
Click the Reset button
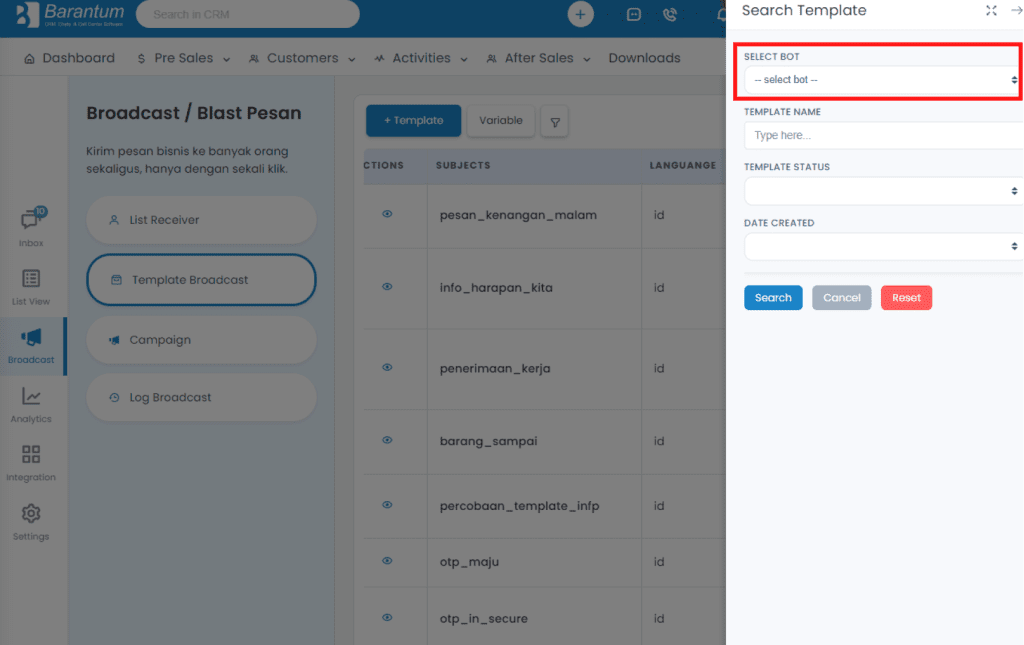point(906,297)
